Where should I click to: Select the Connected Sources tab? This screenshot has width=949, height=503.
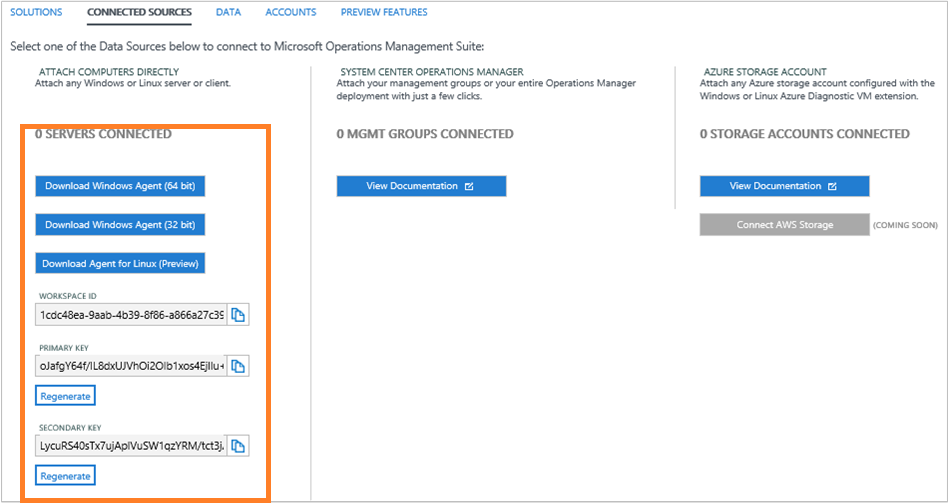click(139, 13)
